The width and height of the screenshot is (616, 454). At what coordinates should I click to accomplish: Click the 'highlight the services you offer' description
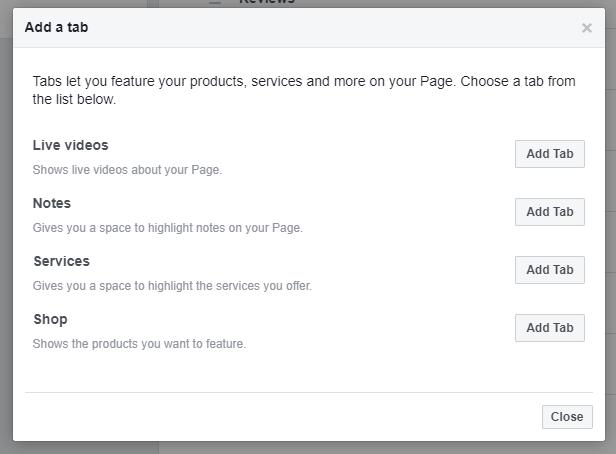(172, 286)
